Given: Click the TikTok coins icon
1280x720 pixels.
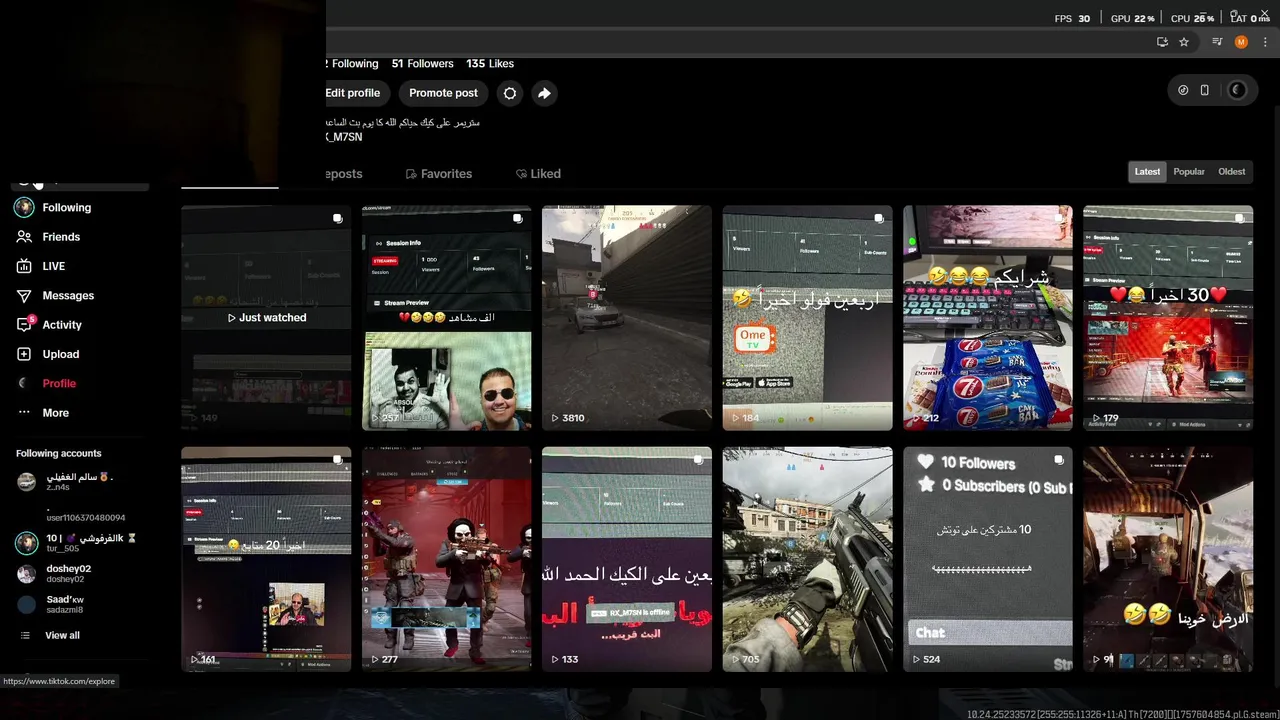Looking at the screenshot, I should point(1183,90).
